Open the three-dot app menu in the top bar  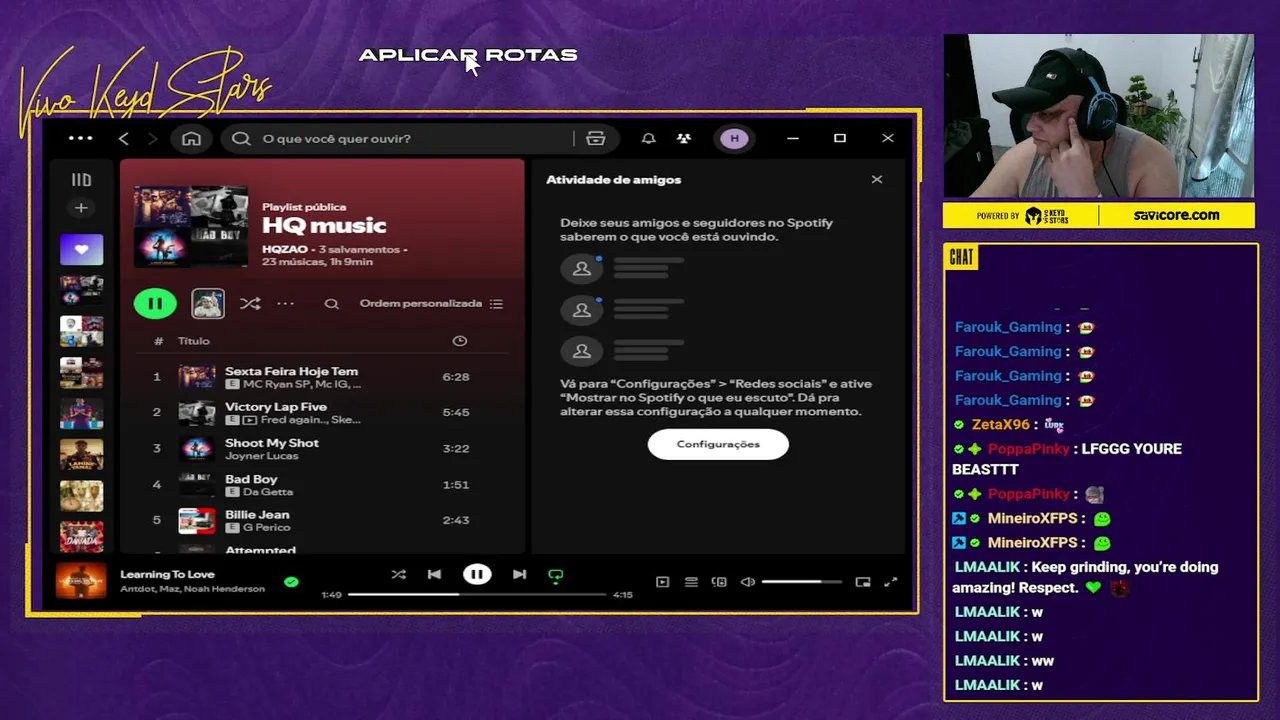pos(80,138)
